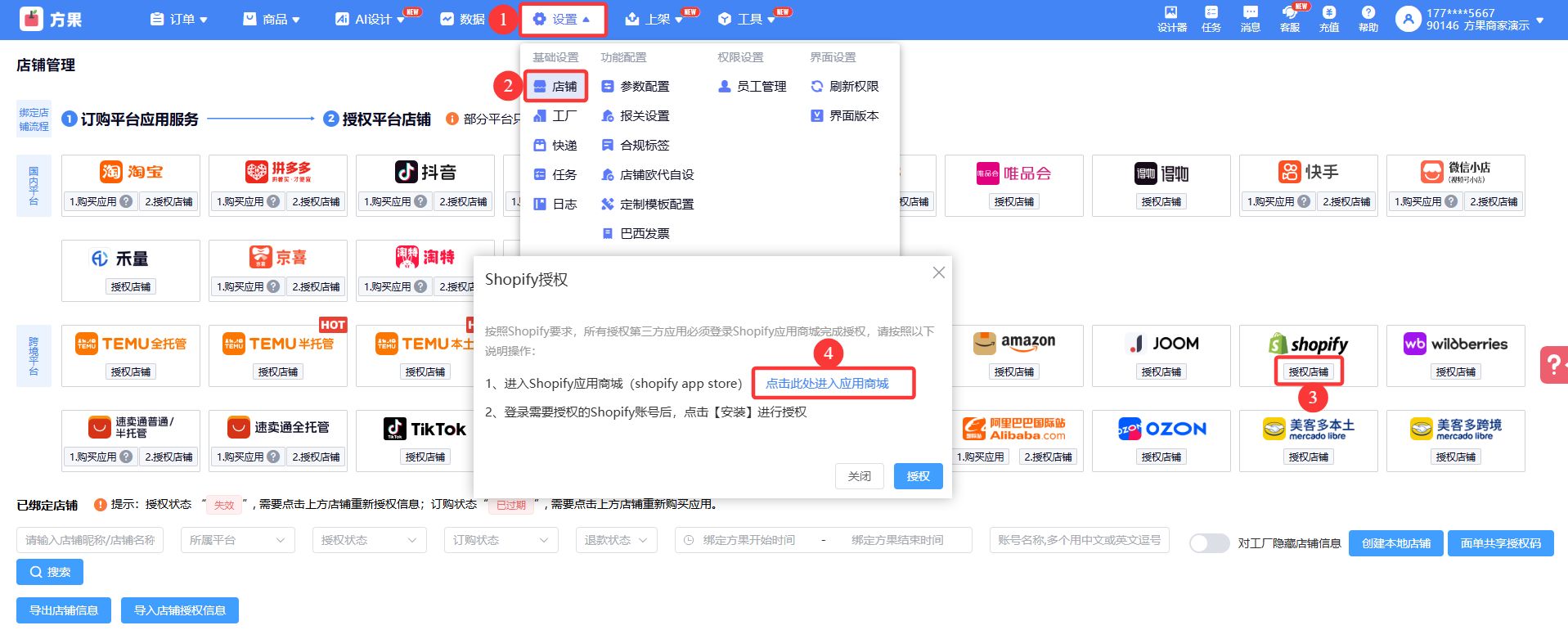
Task: Select 巴西发票 in the settings menu
Action: (636, 233)
